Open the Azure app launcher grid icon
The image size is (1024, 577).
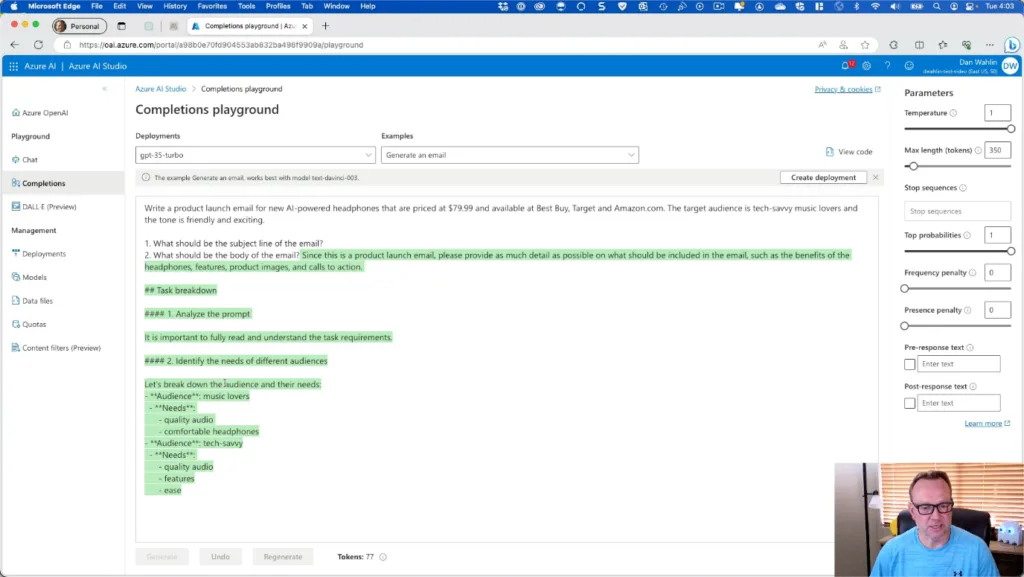click(14, 66)
